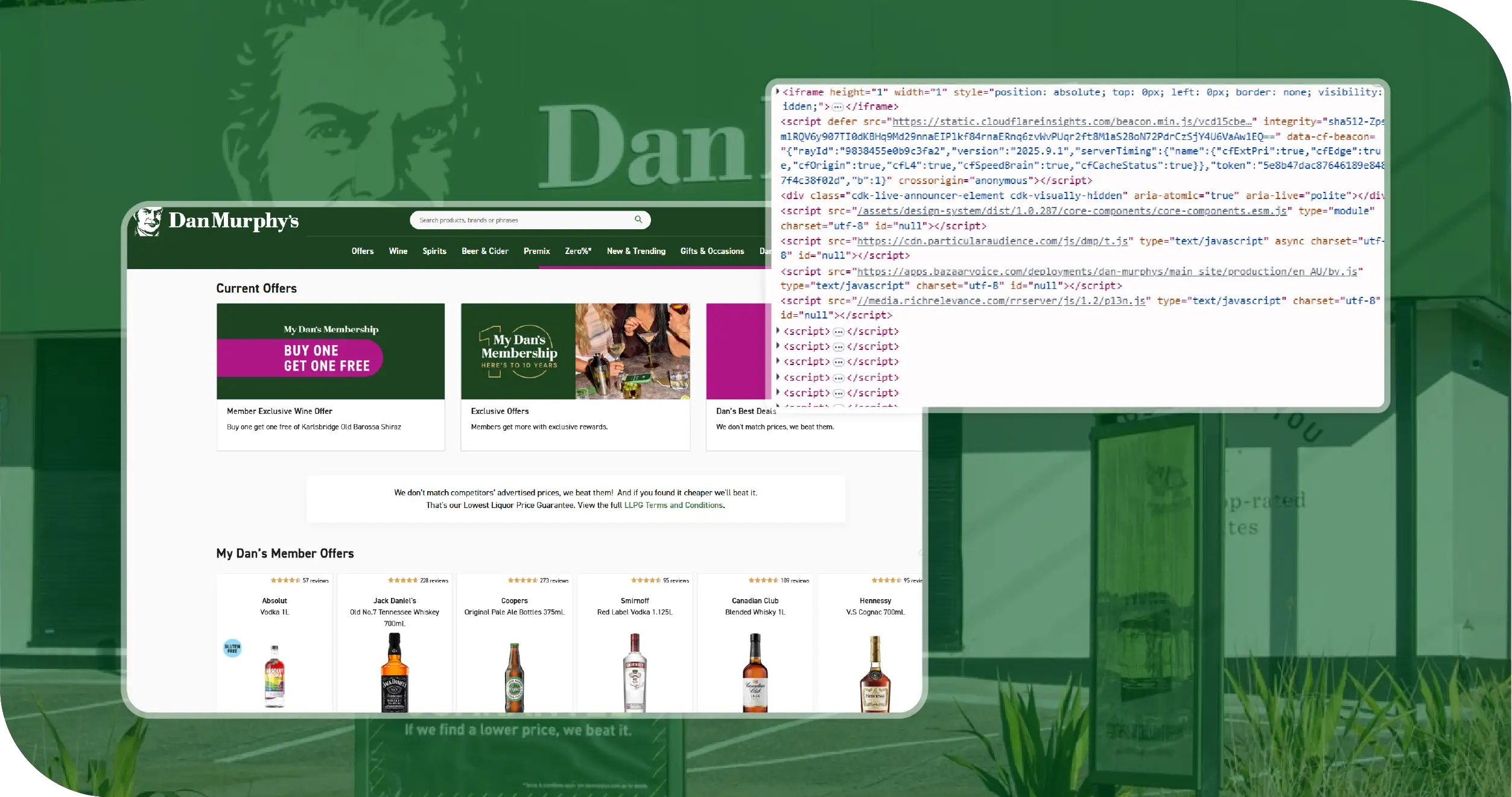
Task: Click the search magnifier icon
Action: [638, 220]
